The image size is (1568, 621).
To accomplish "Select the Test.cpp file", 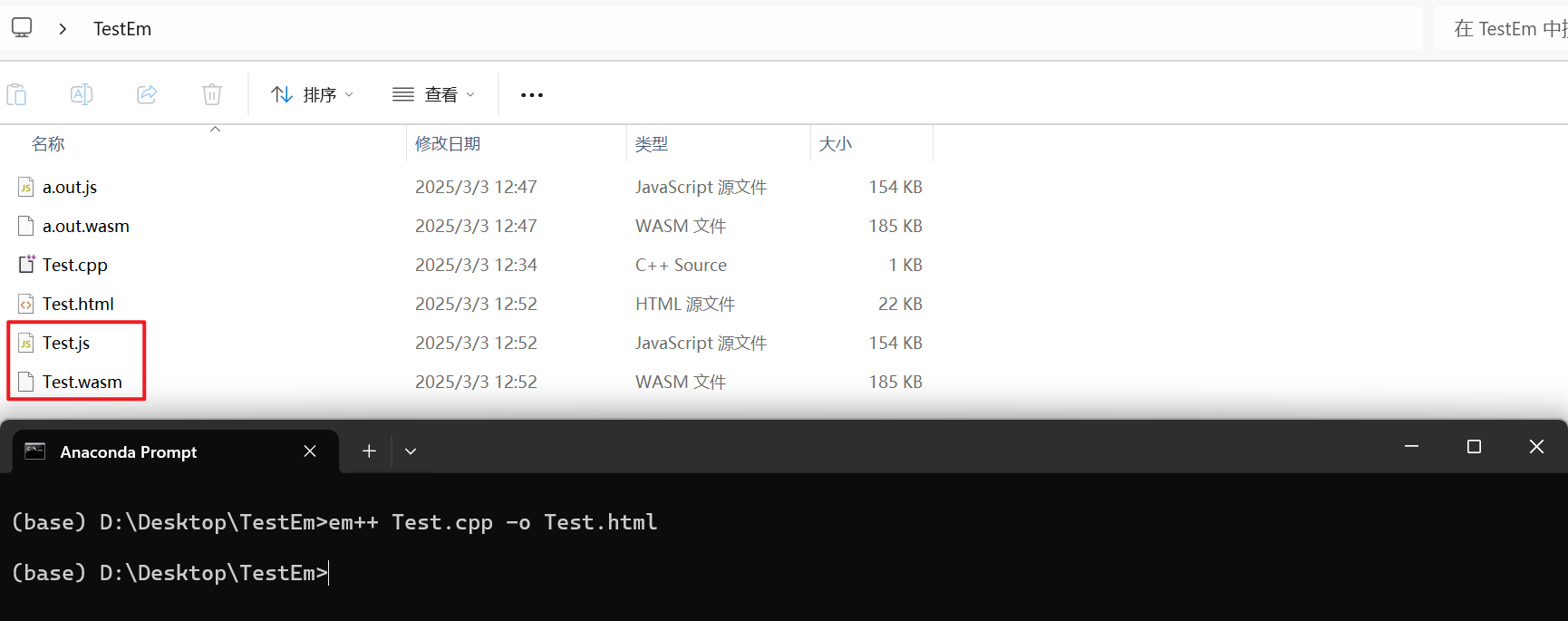I will pyautogui.click(x=74, y=266).
